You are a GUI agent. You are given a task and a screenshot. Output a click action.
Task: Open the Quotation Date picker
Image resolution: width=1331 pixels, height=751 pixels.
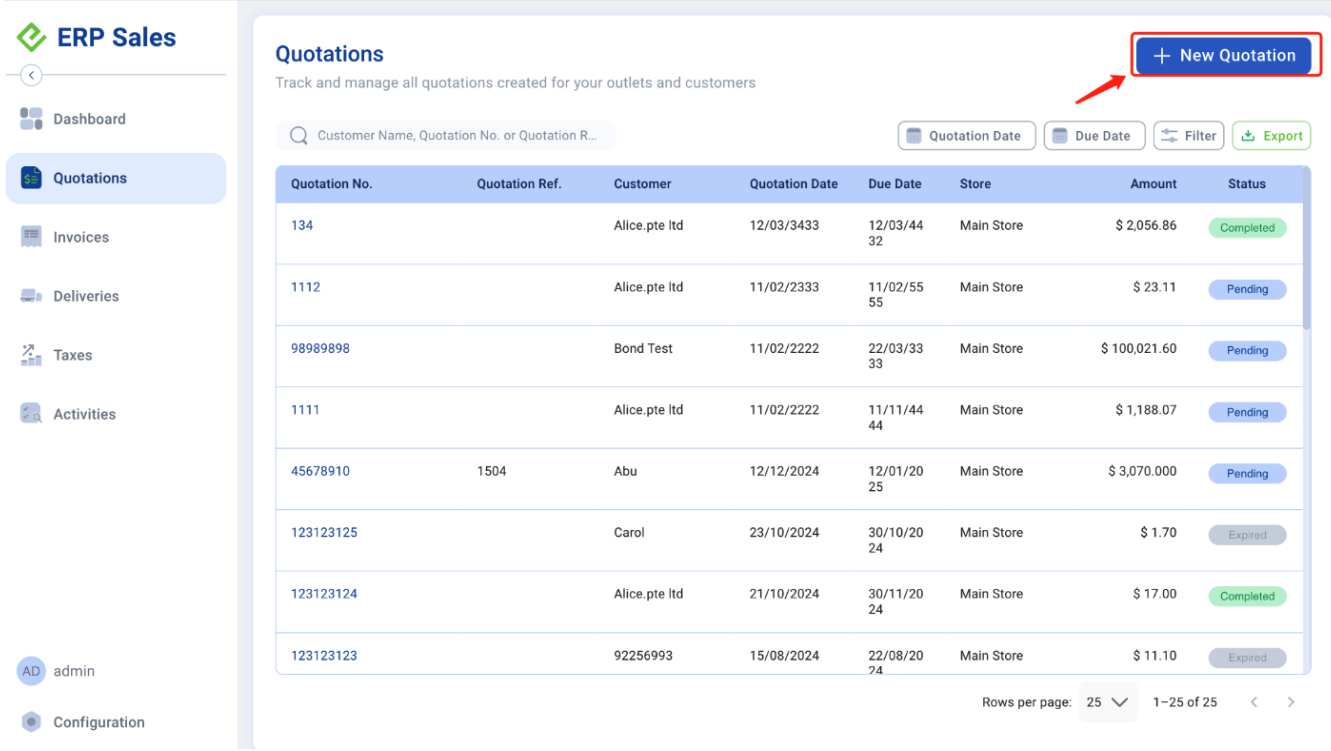pos(964,136)
